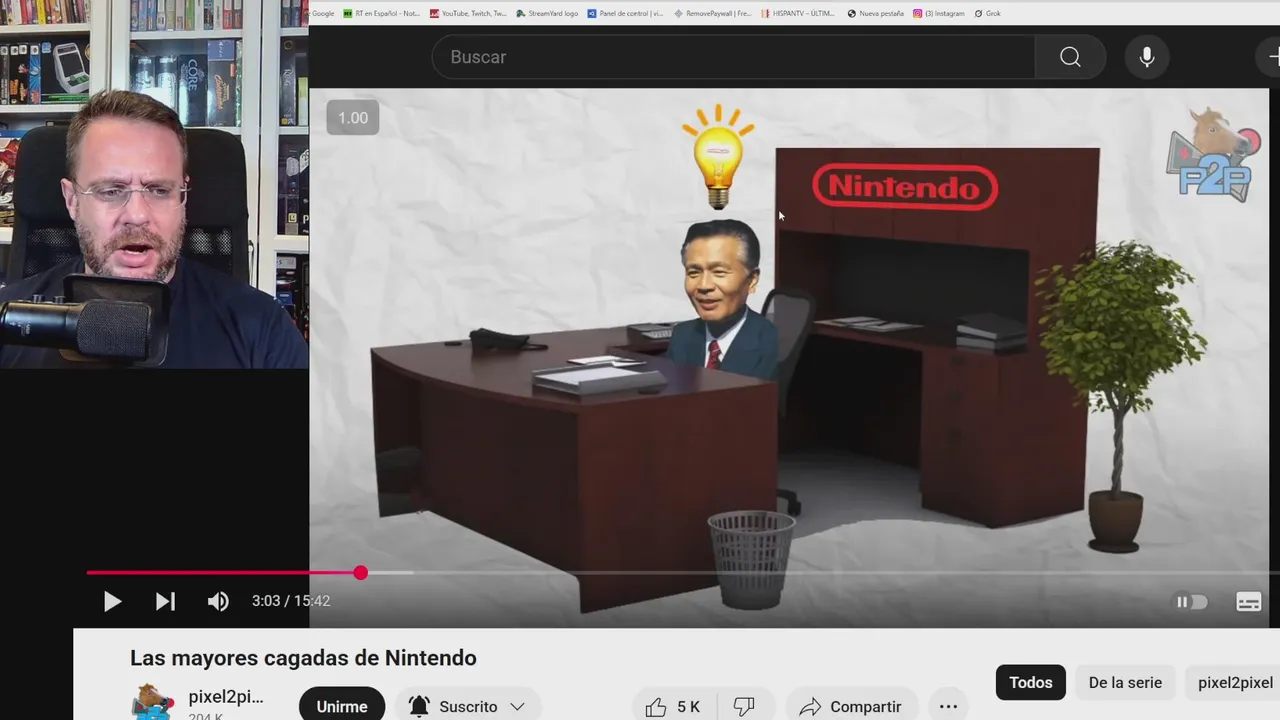Select the Todos filter chip

point(1031,683)
